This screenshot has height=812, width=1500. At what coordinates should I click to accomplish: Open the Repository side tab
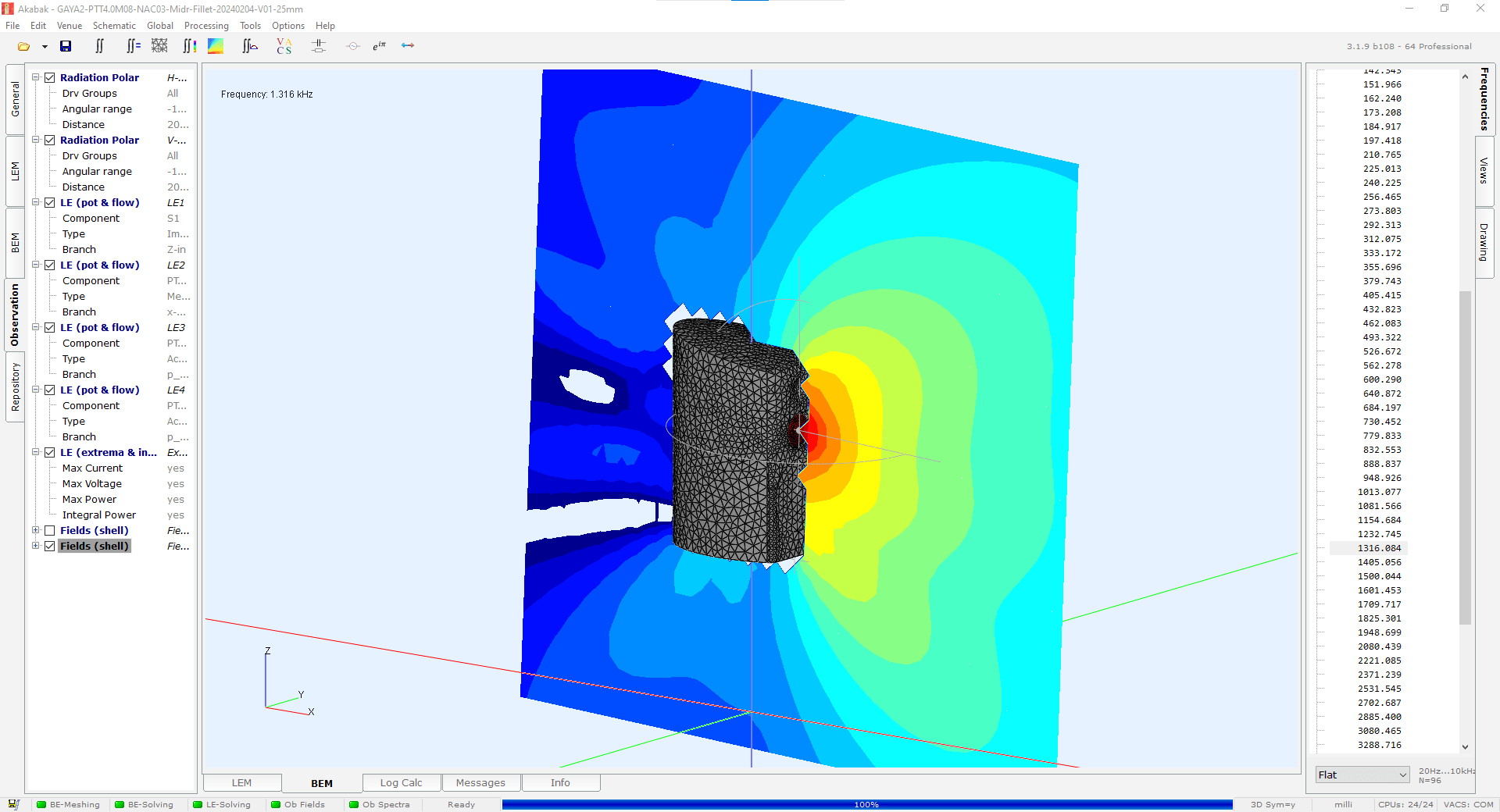point(15,386)
